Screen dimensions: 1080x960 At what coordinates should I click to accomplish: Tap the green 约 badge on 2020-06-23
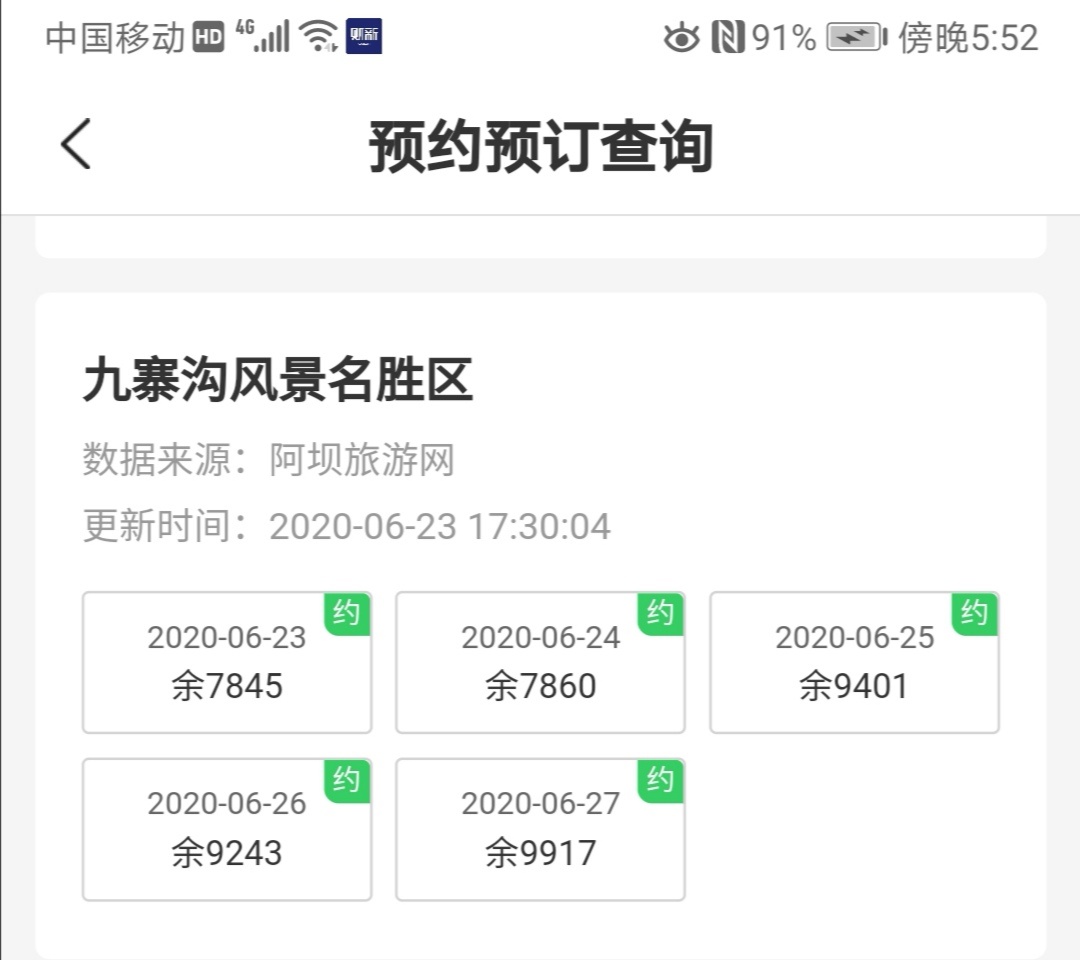[346, 613]
